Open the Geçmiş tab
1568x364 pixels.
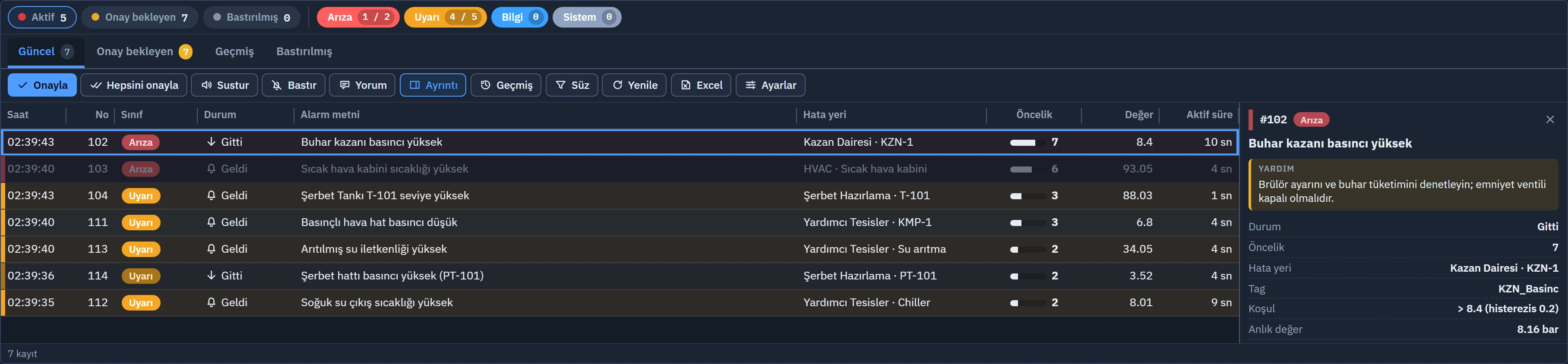[x=234, y=52]
